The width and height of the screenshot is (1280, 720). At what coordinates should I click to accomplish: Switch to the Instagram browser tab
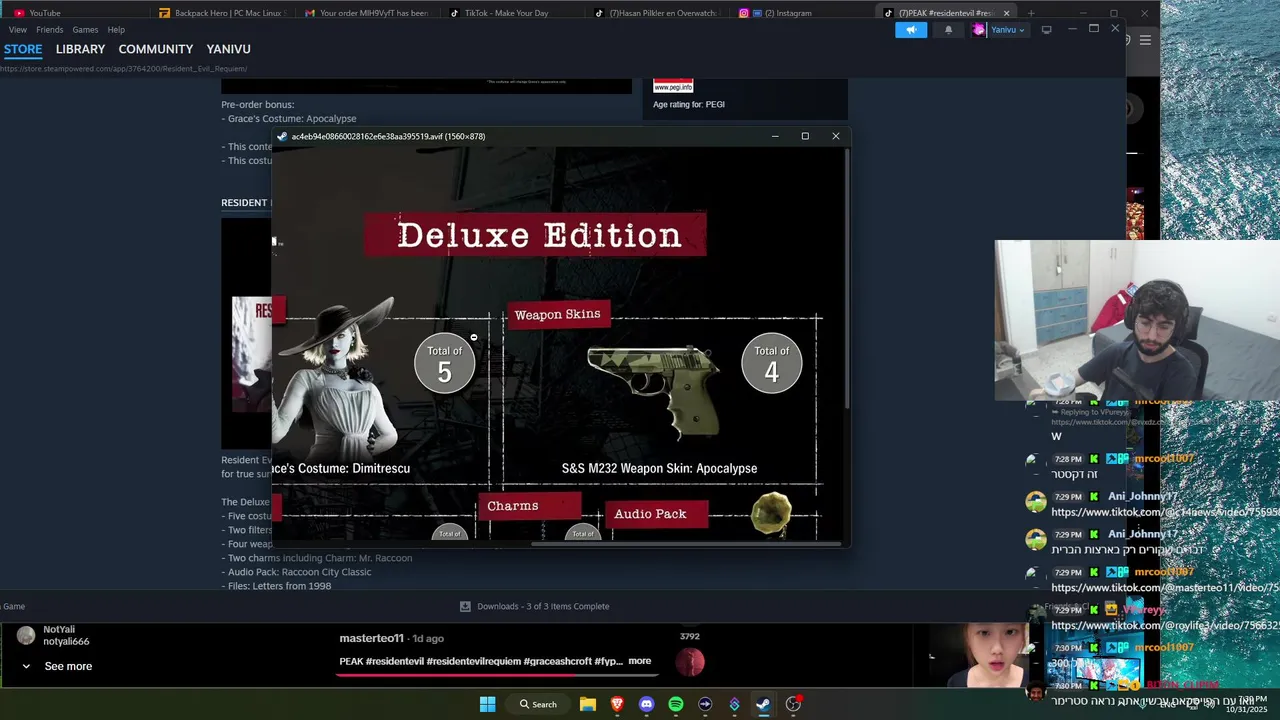click(x=800, y=13)
